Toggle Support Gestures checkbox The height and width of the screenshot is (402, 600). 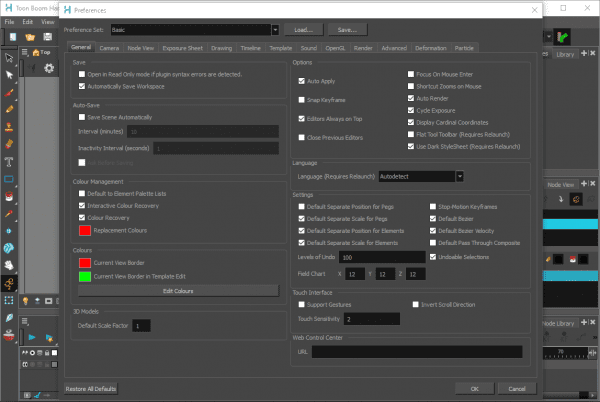[302, 304]
